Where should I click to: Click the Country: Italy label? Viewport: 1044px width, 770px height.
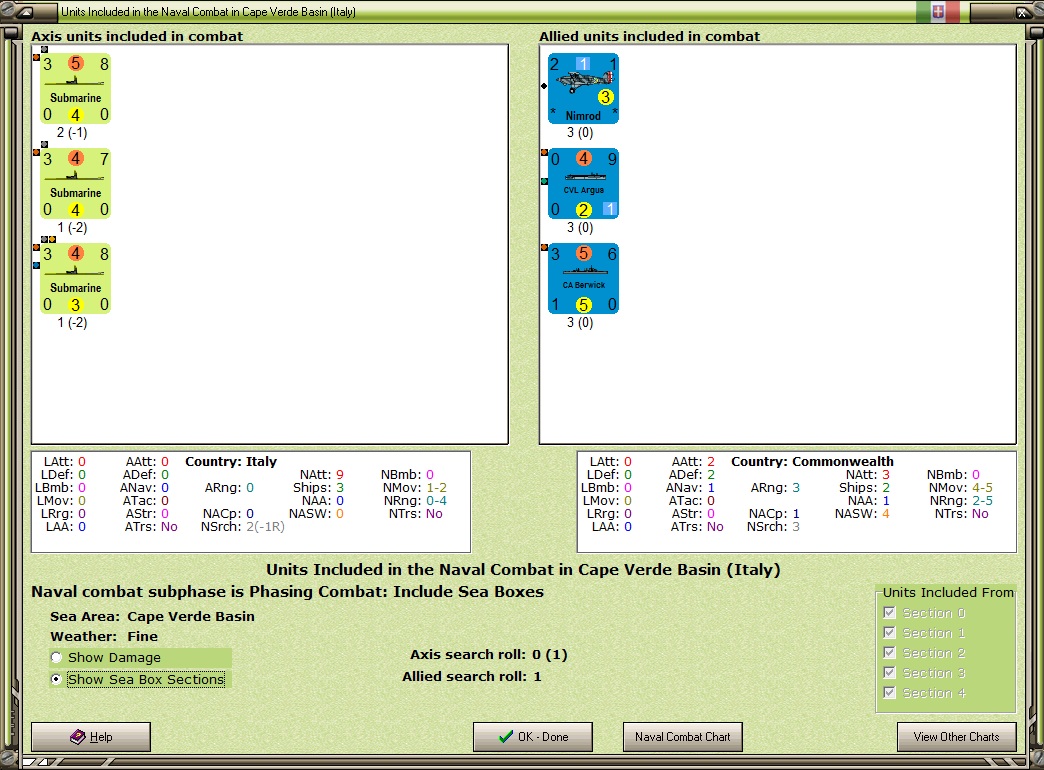tap(231, 462)
